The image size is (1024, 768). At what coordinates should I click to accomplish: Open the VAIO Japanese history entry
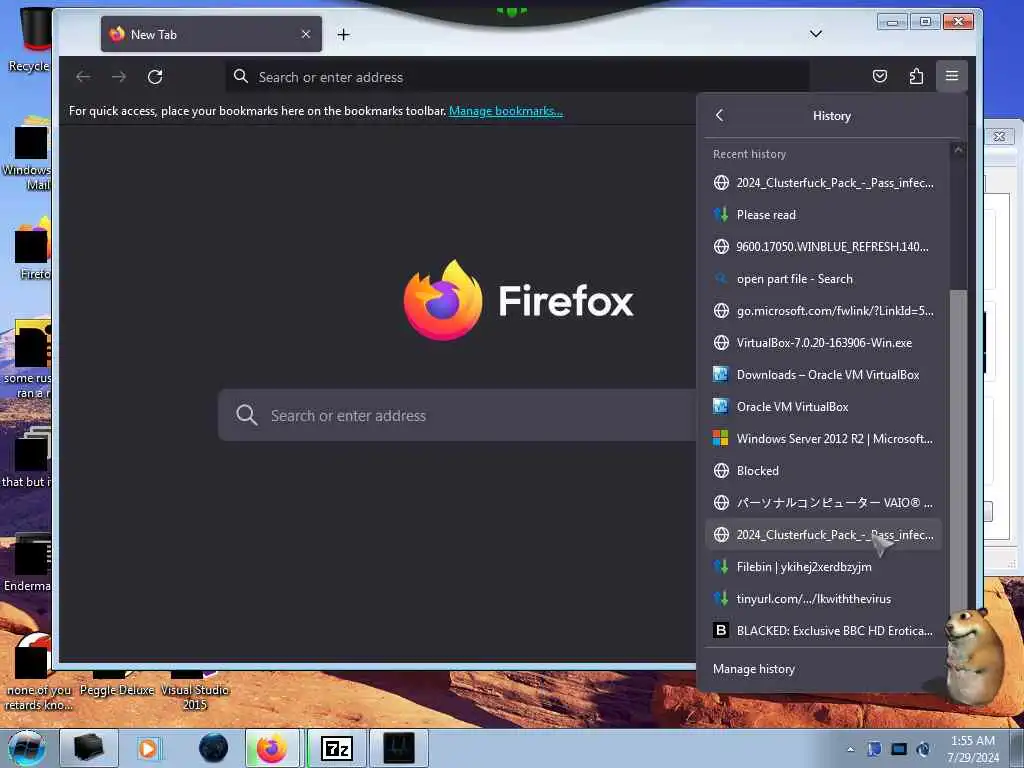823,503
